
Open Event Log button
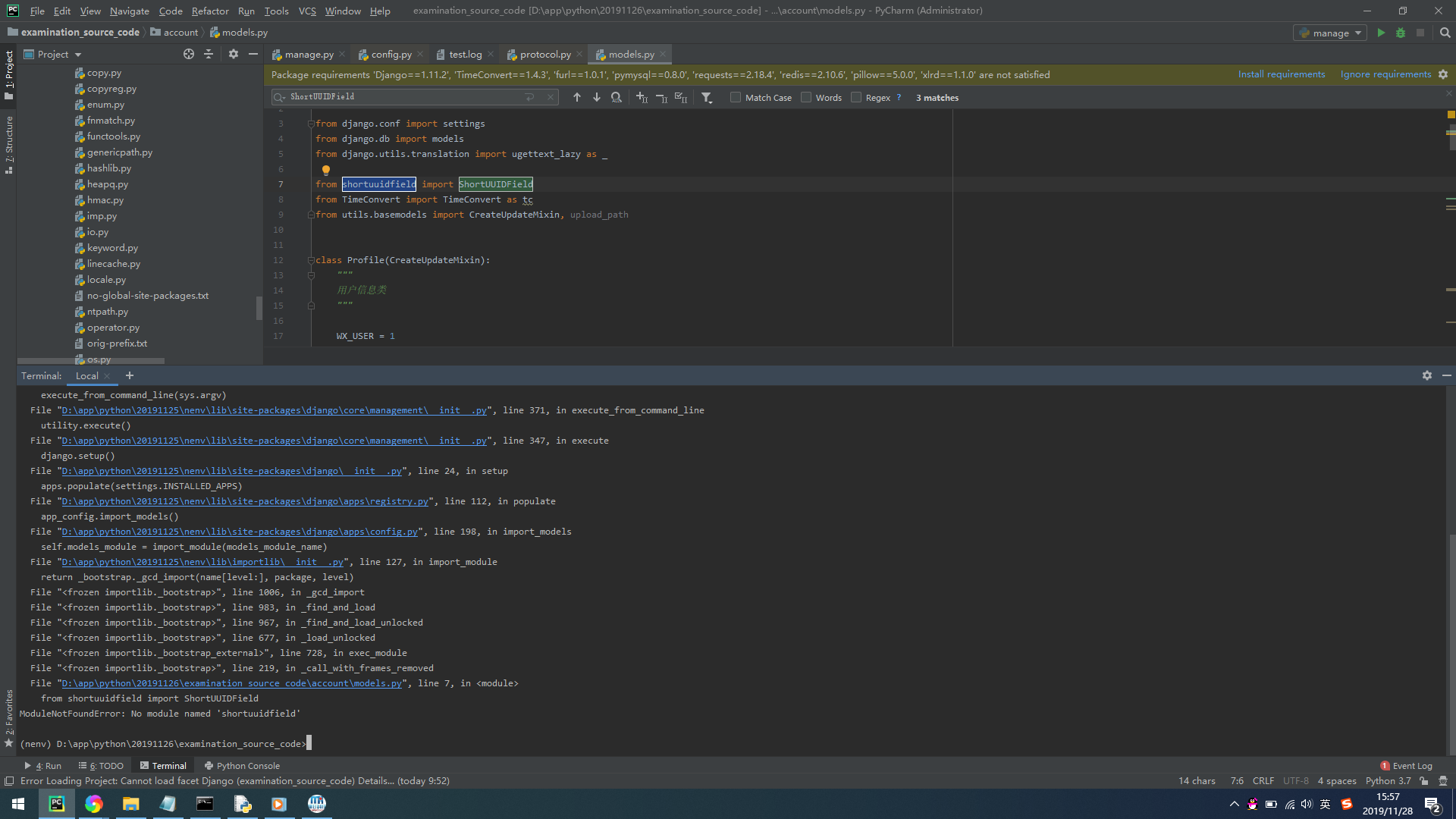click(x=1406, y=765)
